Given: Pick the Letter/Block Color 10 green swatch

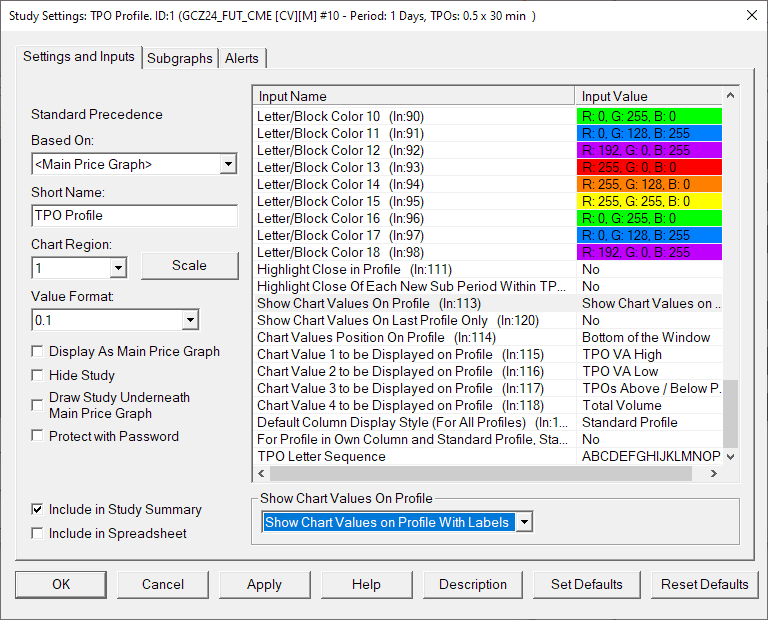Looking at the screenshot, I should click(x=649, y=117).
